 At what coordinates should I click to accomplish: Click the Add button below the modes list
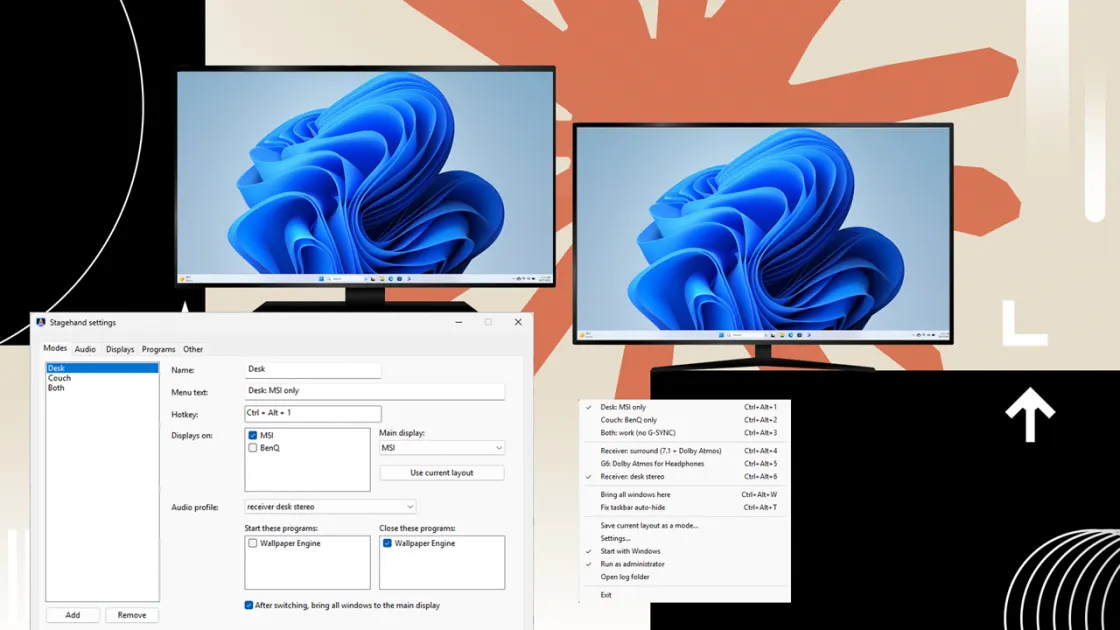click(73, 615)
